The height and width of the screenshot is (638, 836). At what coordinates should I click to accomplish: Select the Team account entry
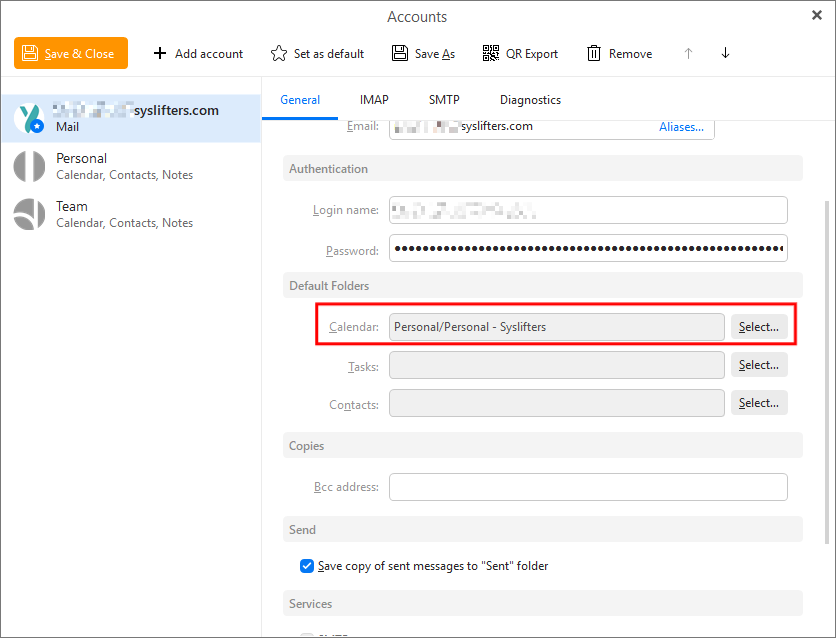point(131,214)
